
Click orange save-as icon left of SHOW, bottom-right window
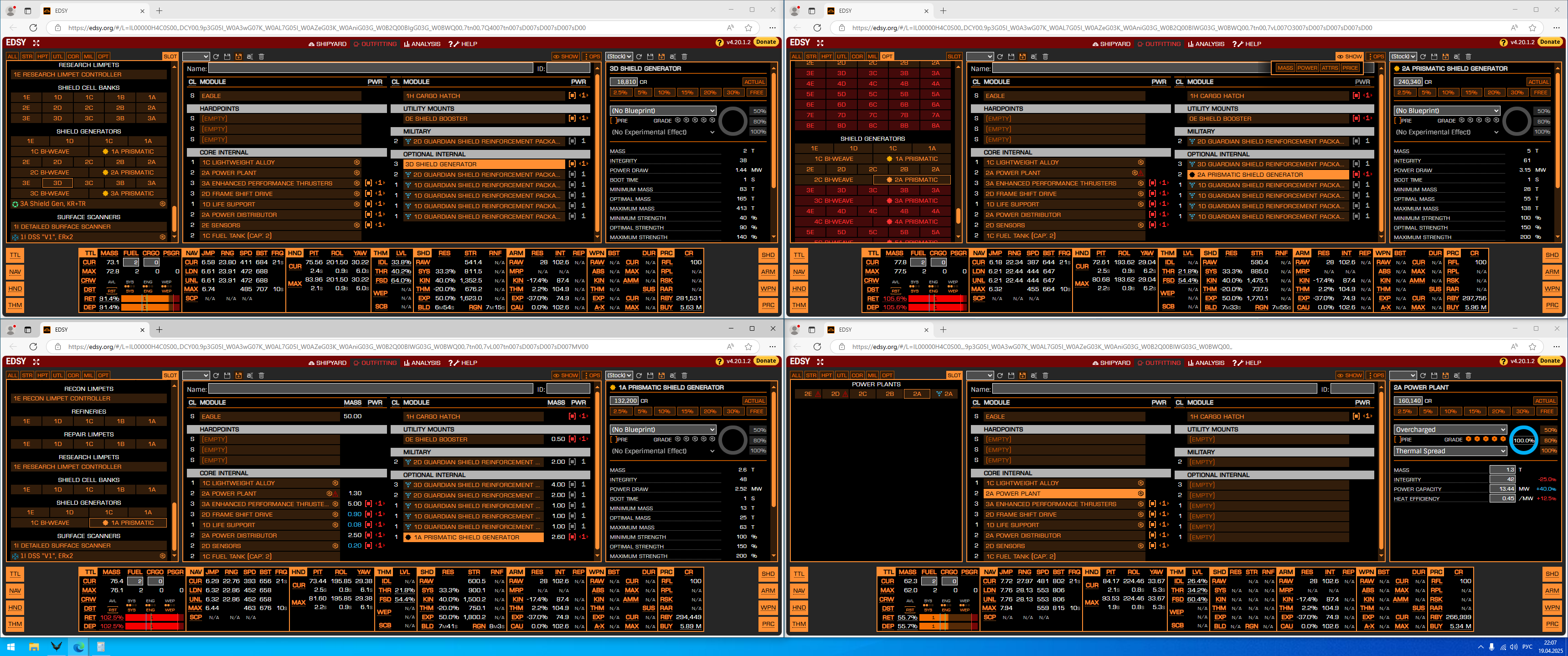pos(1022,375)
